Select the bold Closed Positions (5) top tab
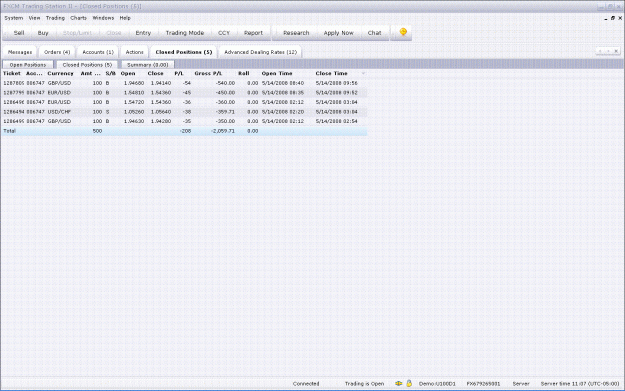 184,52
